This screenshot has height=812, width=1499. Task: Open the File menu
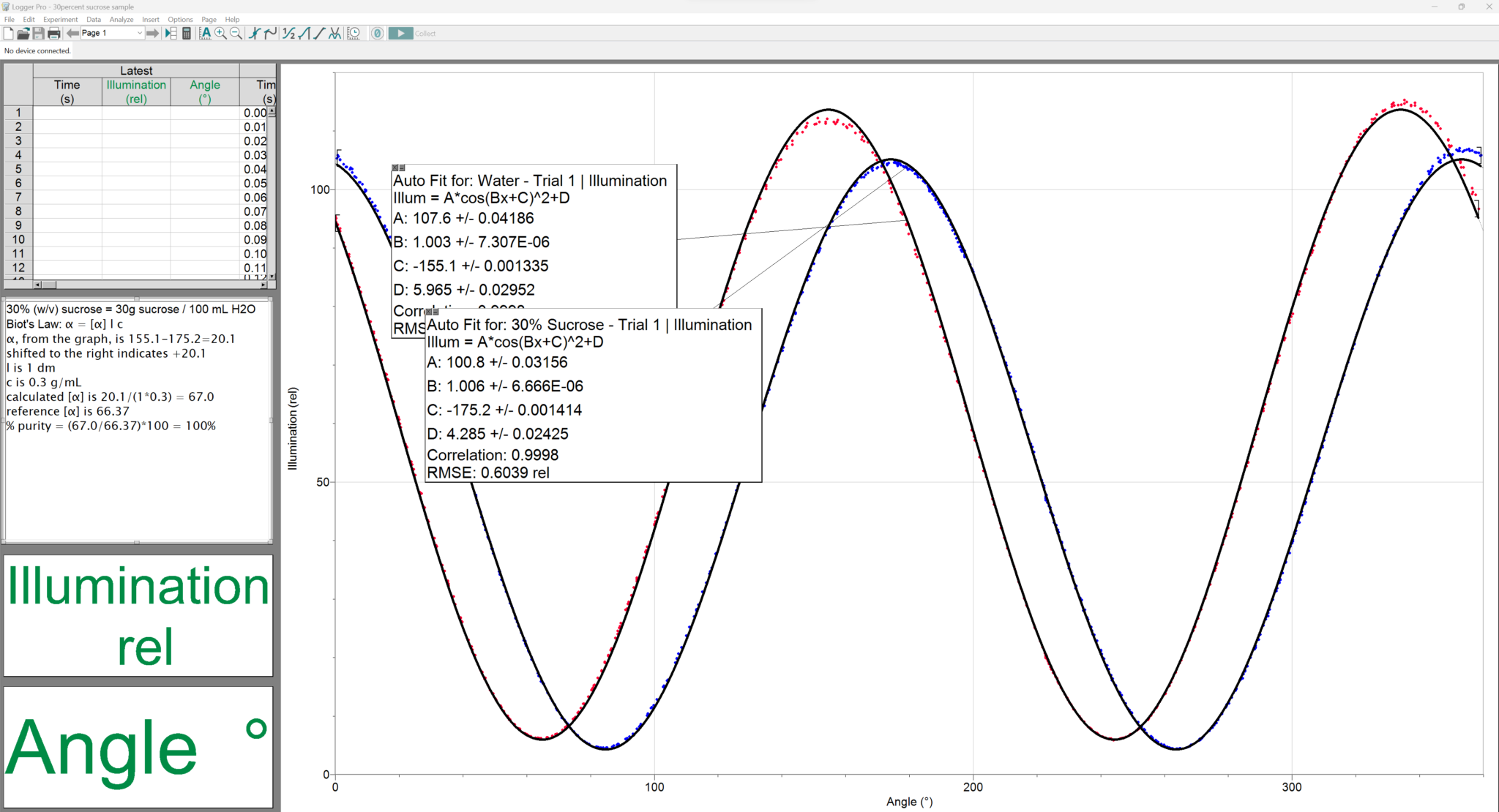(10, 19)
